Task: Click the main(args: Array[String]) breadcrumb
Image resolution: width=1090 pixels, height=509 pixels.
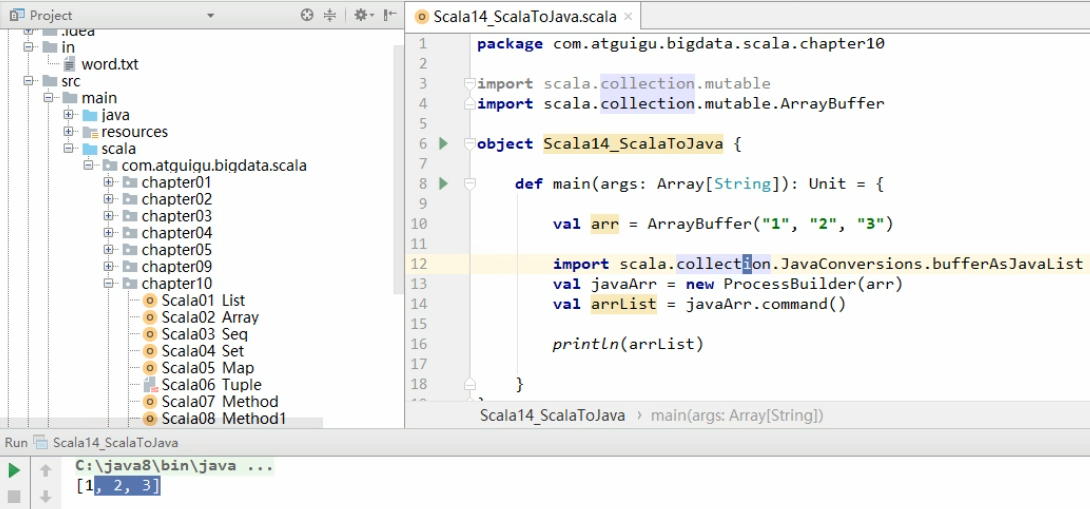Action: (x=737, y=416)
